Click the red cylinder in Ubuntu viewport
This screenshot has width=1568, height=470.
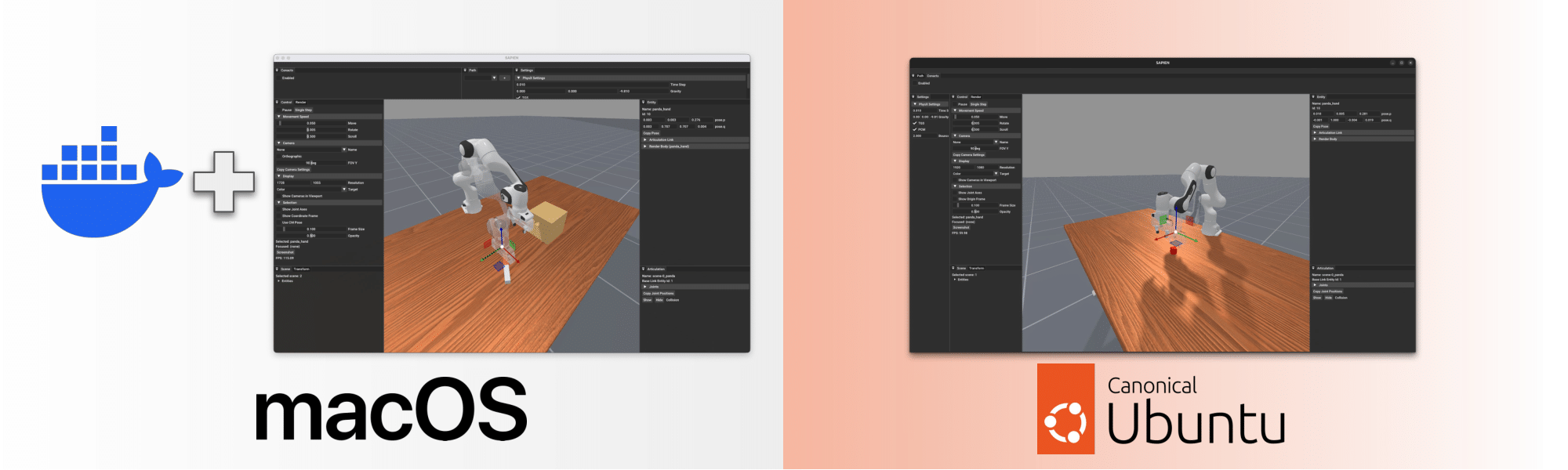[1174, 250]
